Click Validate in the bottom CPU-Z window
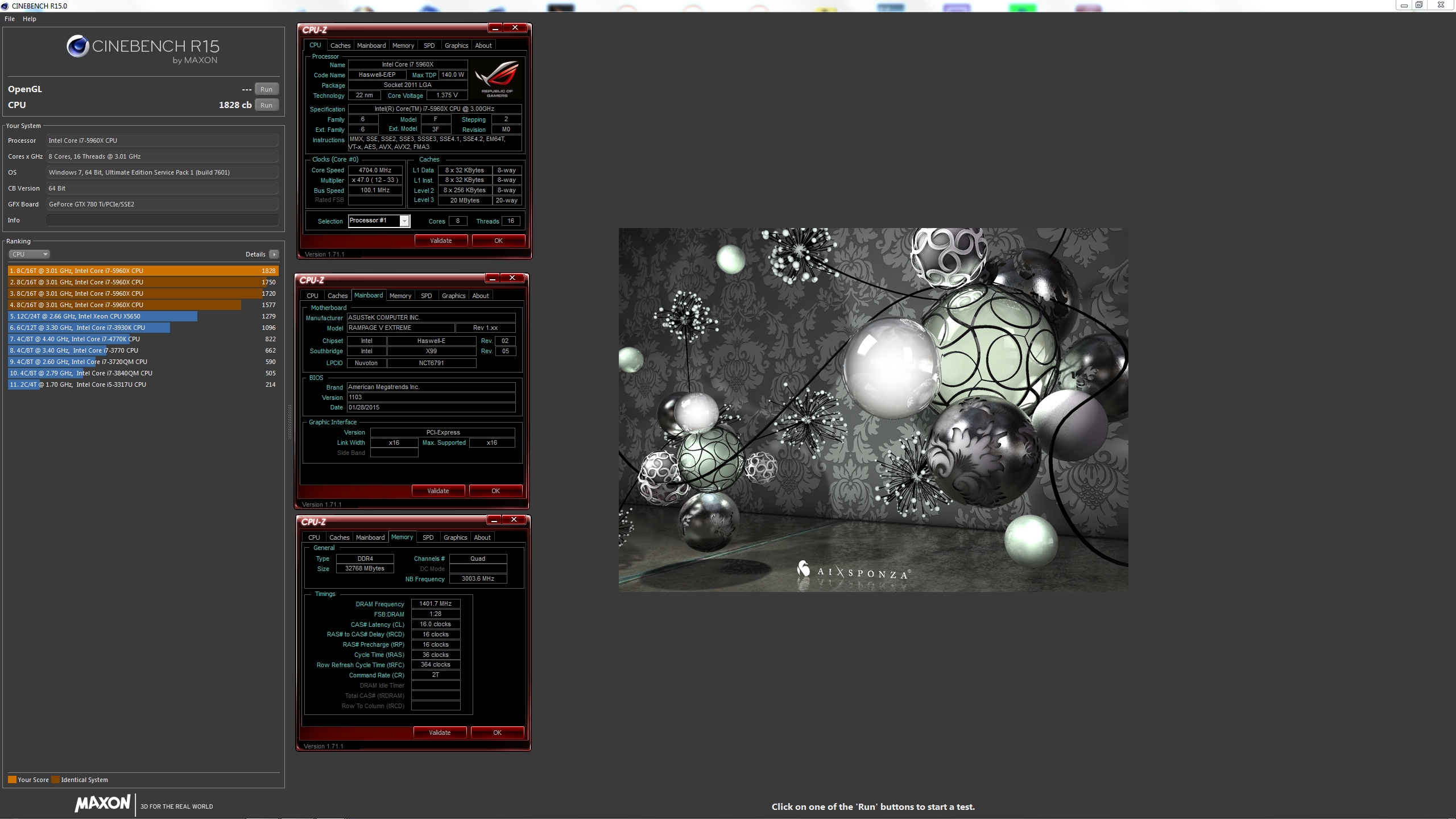The width and height of the screenshot is (1456, 819). (440, 733)
